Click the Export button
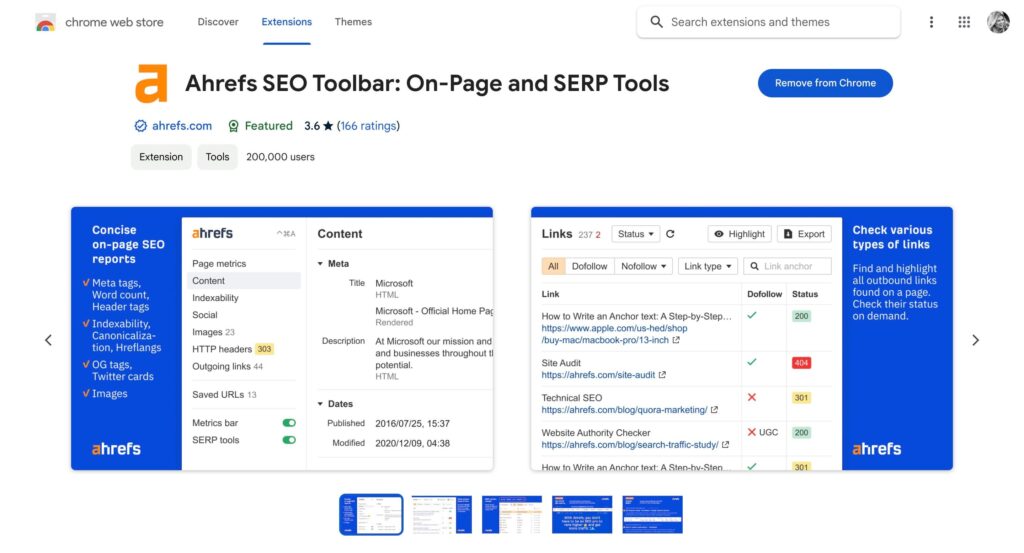This screenshot has width=1024, height=553. pos(804,234)
